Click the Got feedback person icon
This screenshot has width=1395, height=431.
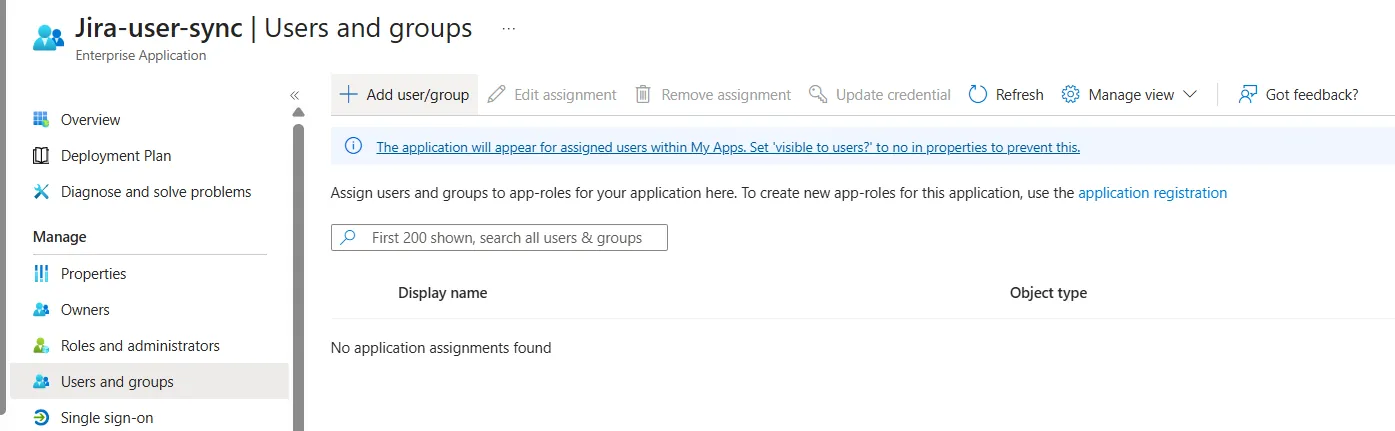click(x=1248, y=95)
